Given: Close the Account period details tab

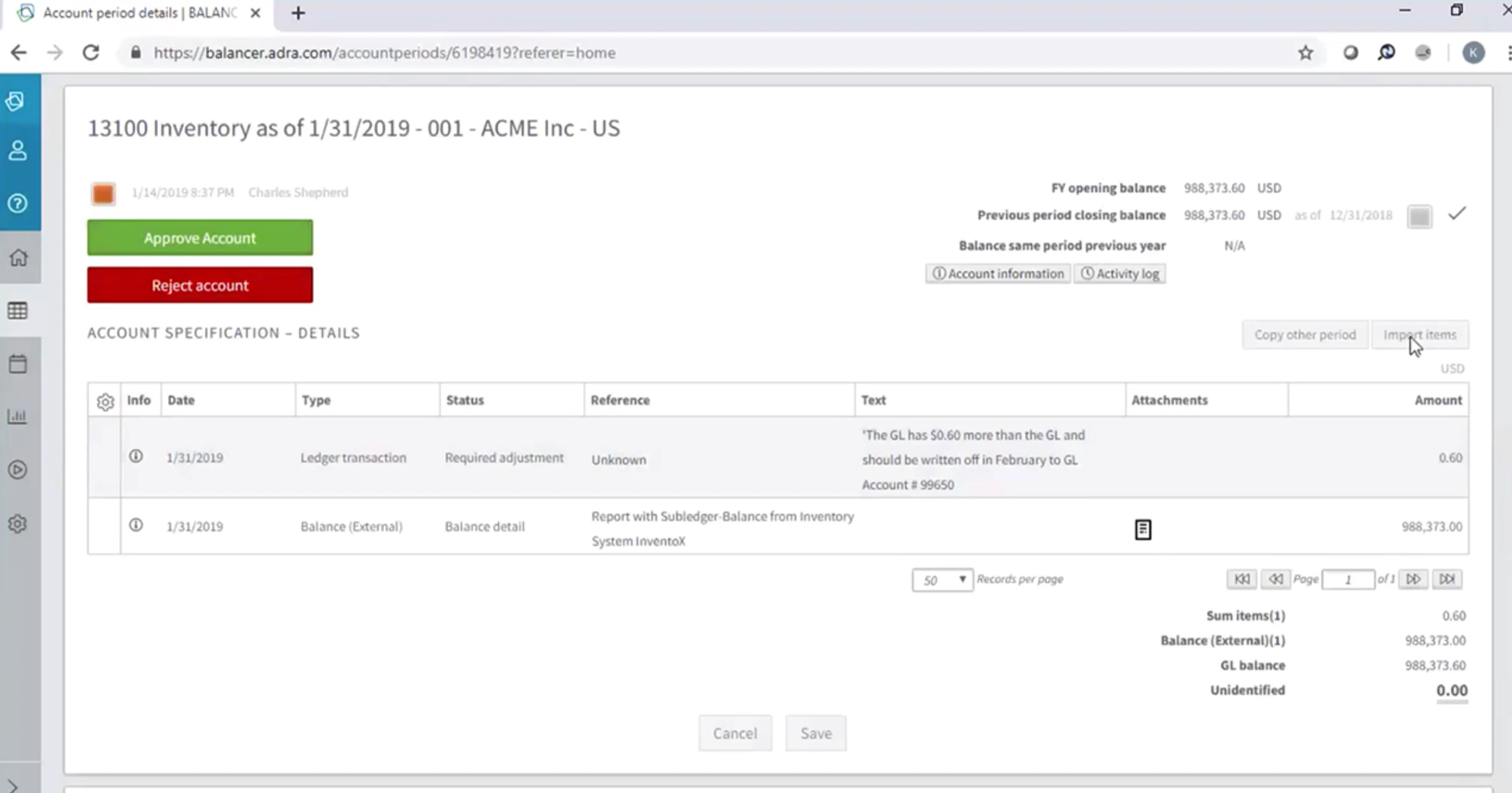Looking at the screenshot, I should pos(255,13).
